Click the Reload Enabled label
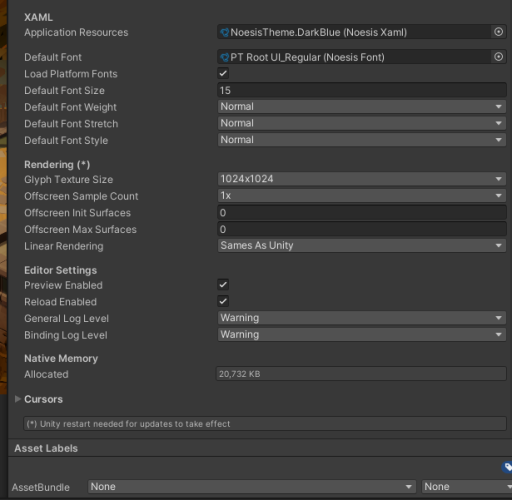512x500 pixels. [x=60, y=302]
